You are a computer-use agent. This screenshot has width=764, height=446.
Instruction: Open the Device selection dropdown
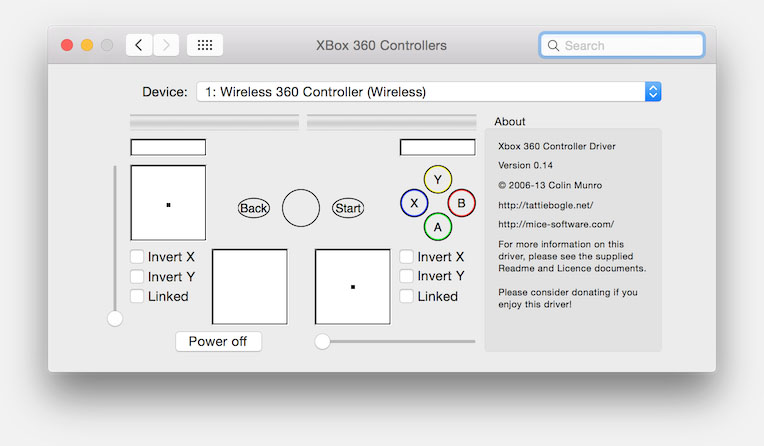429,92
